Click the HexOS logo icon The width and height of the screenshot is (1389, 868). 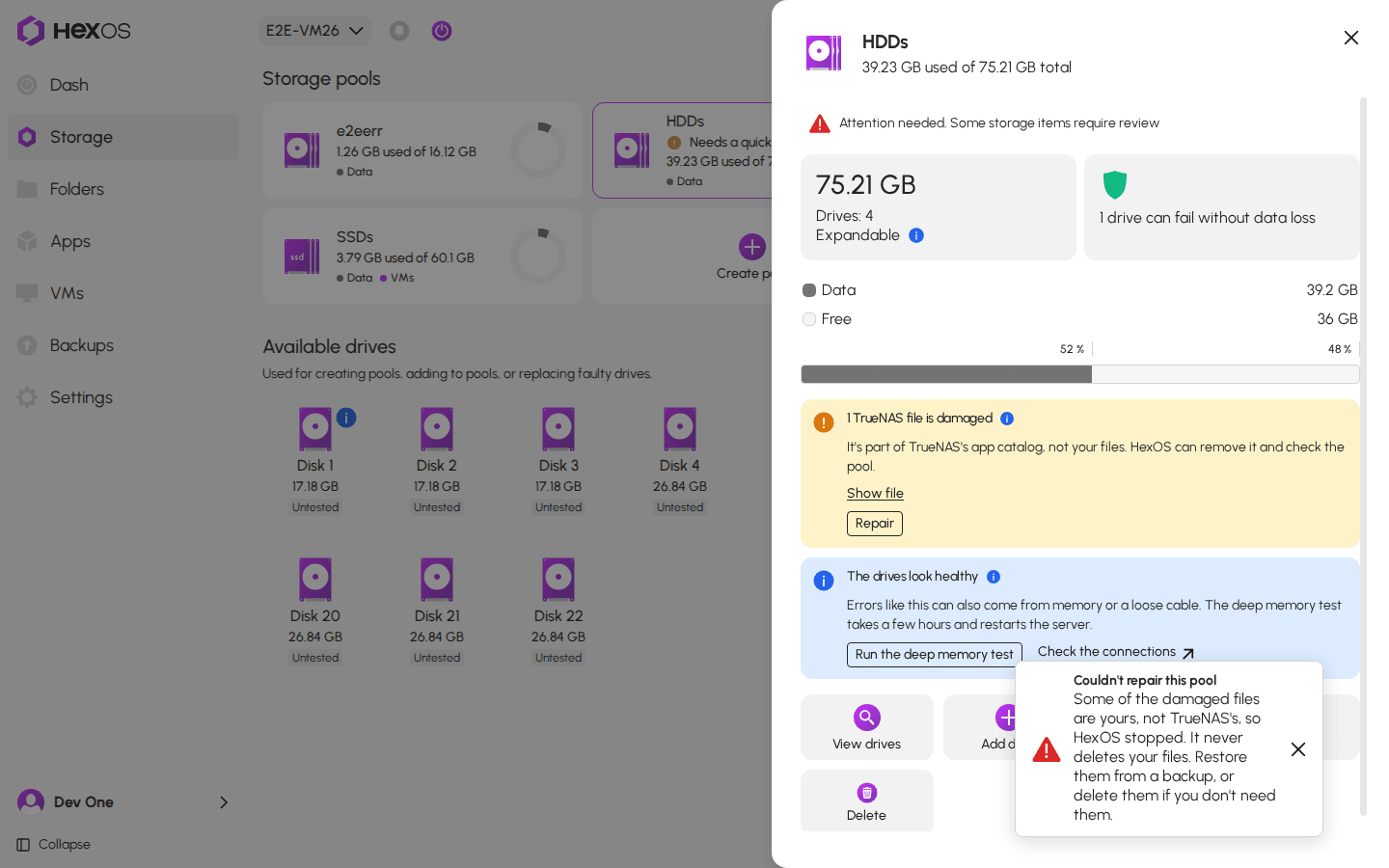click(x=31, y=31)
